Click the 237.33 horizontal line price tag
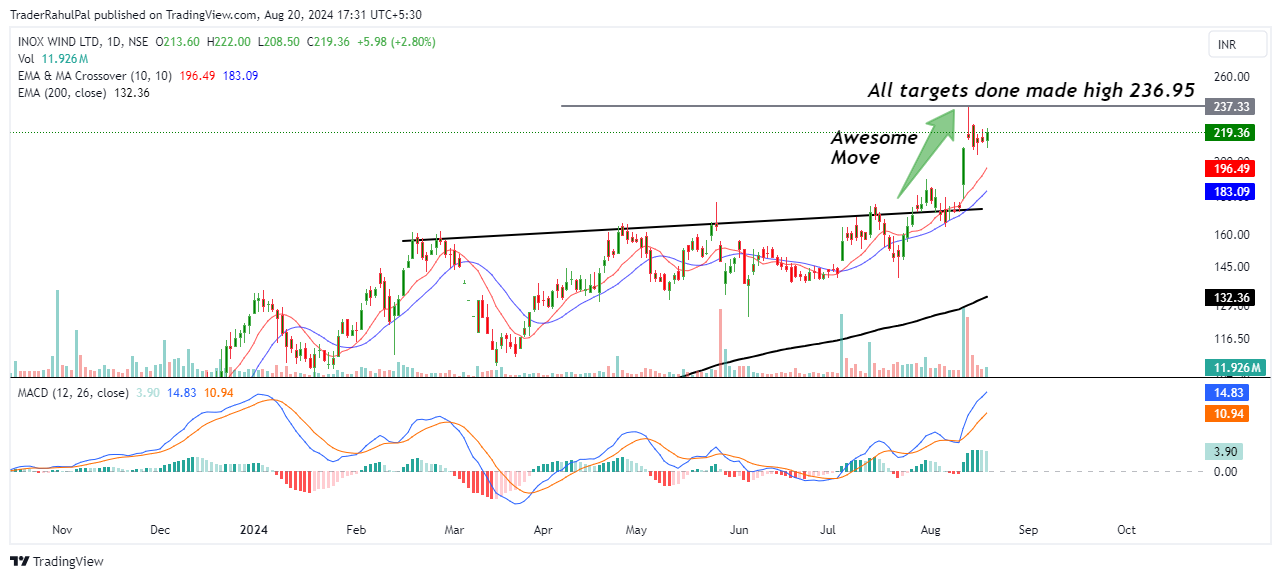 tap(1231, 106)
